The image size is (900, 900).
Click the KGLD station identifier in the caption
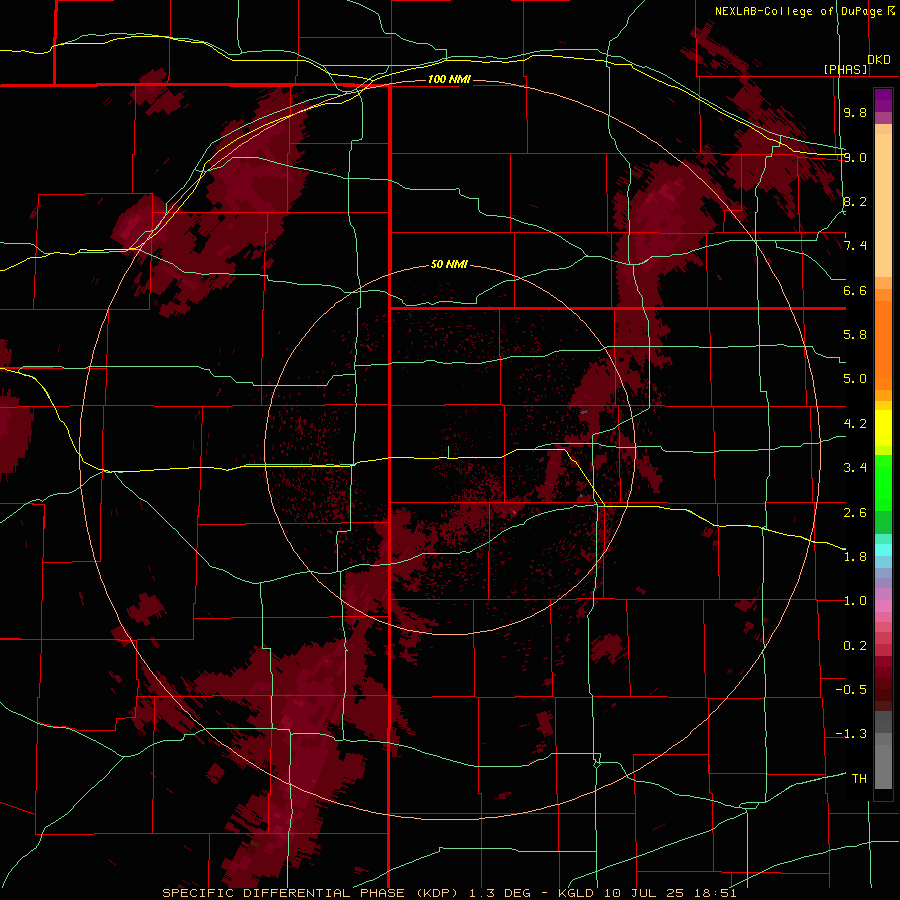pos(577,893)
